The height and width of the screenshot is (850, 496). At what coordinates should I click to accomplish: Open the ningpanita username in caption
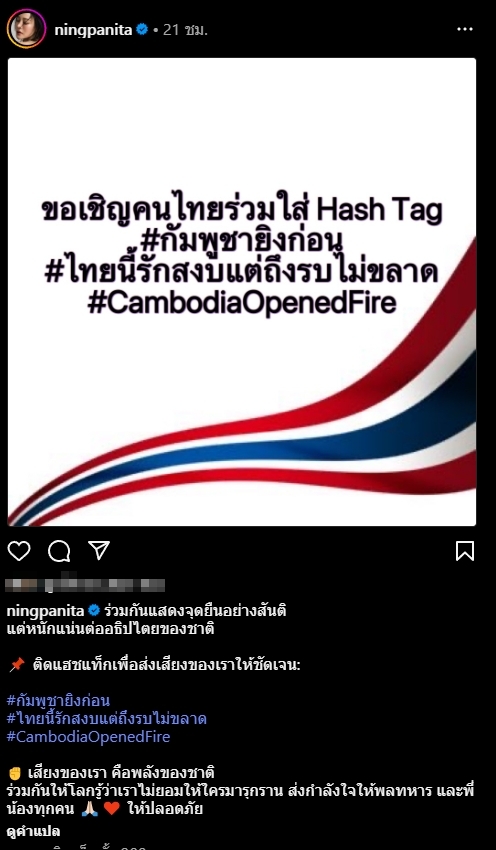pyautogui.click(x=46, y=611)
